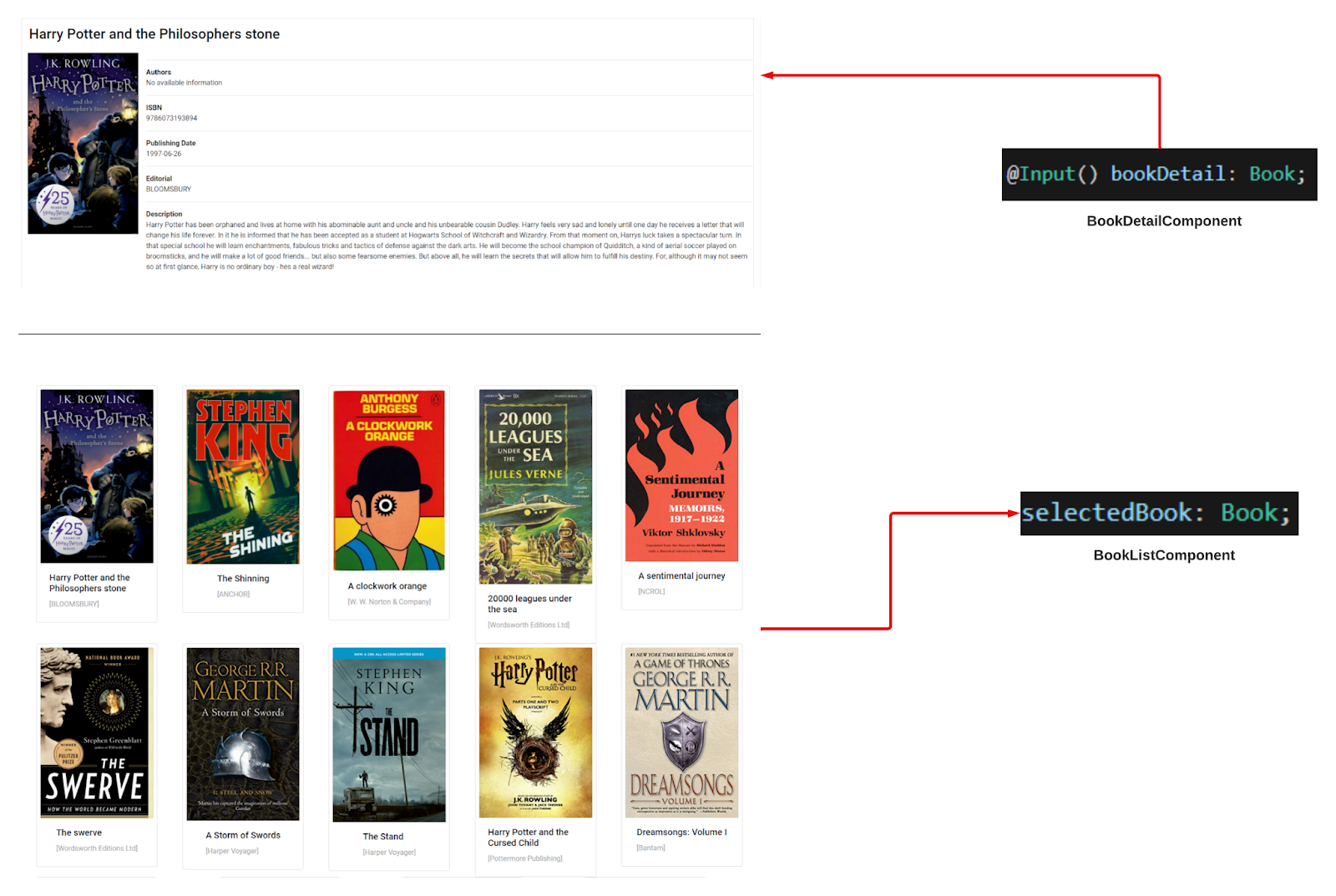Image resolution: width=1336 pixels, height=896 pixels.
Task: Open Harry Potter and the Cursed Child cover
Action: pos(535,732)
